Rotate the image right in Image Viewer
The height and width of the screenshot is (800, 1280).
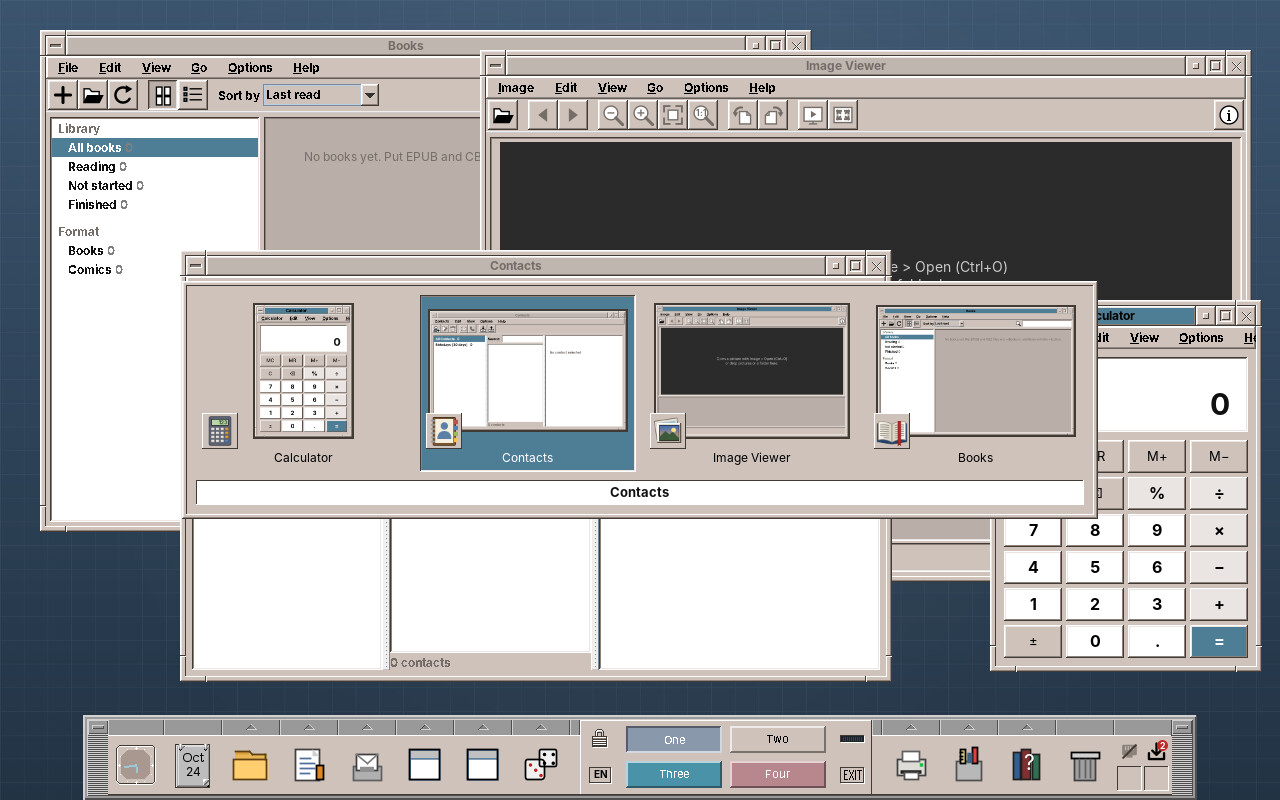pos(773,115)
